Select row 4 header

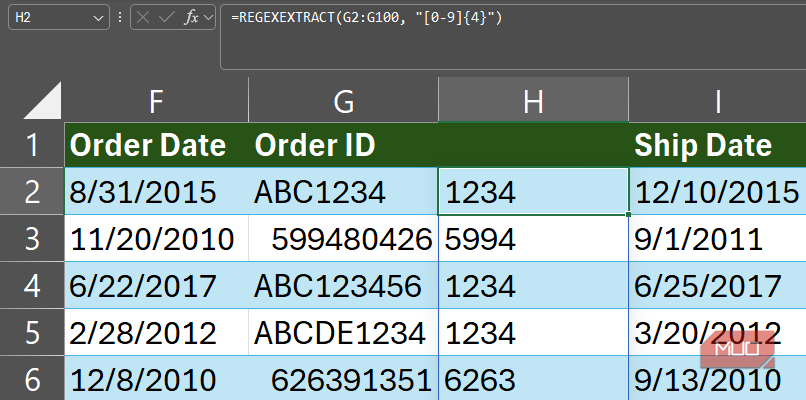pyautogui.click(x=32, y=285)
